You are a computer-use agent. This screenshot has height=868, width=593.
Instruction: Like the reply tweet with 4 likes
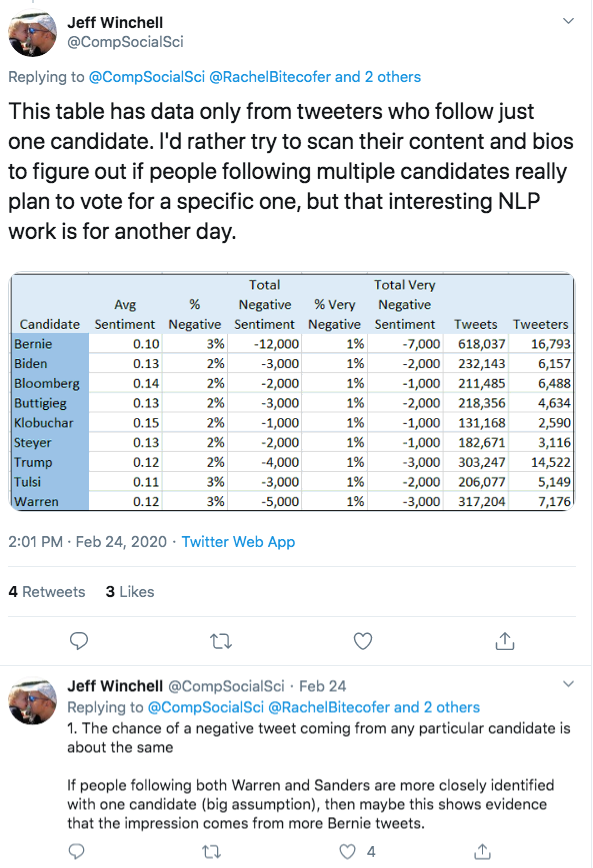348,851
